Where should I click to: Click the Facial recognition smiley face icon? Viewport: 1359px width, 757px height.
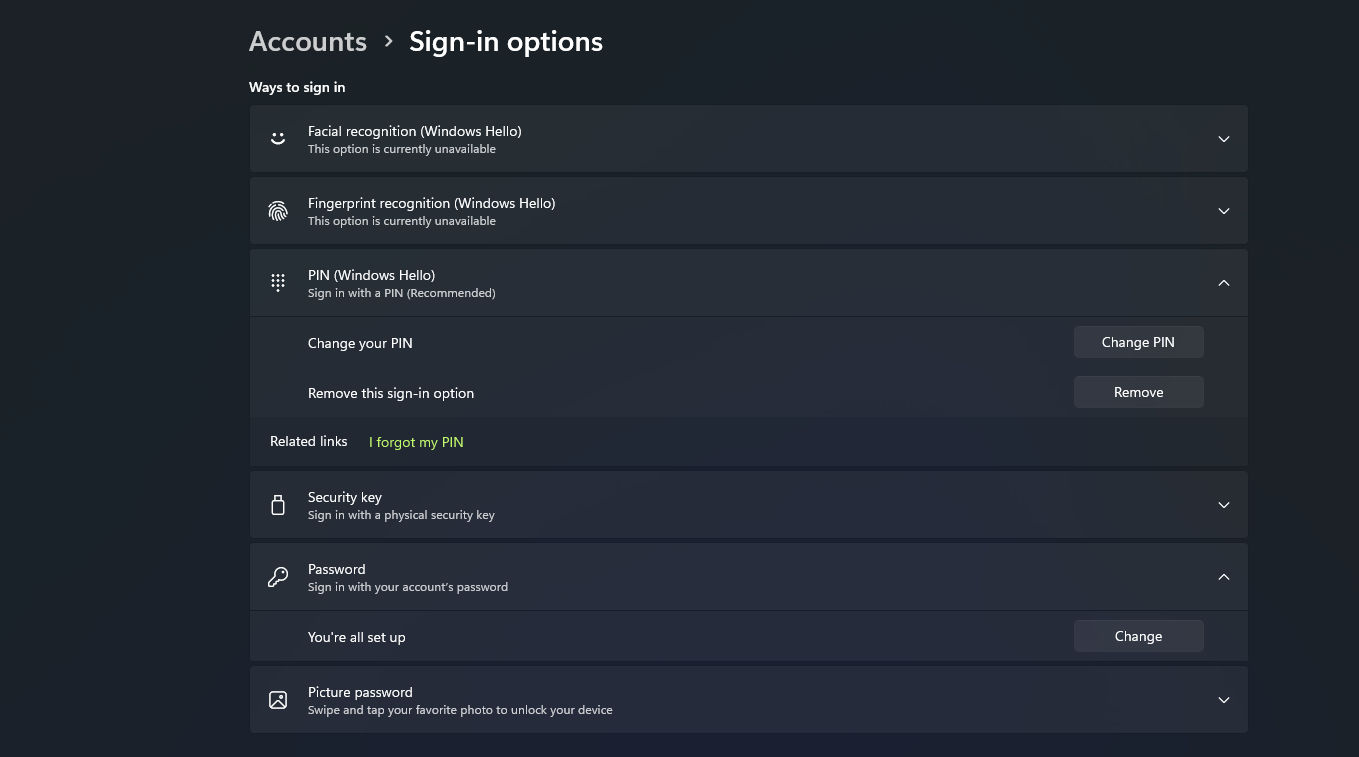278,139
